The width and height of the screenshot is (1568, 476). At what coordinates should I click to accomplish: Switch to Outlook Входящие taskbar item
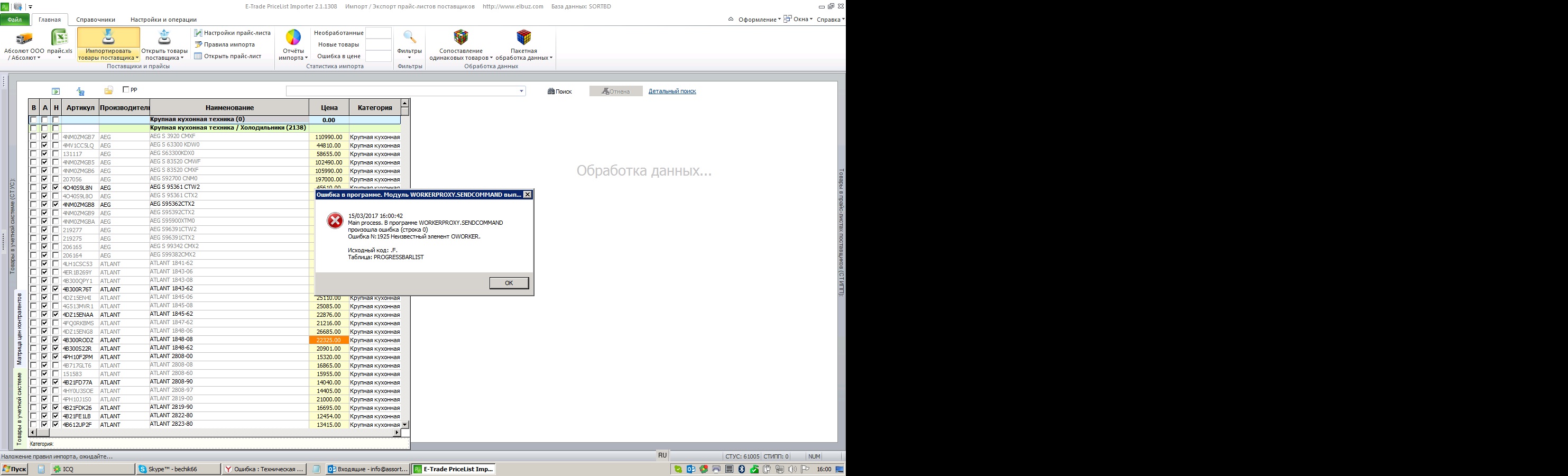(367, 469)
